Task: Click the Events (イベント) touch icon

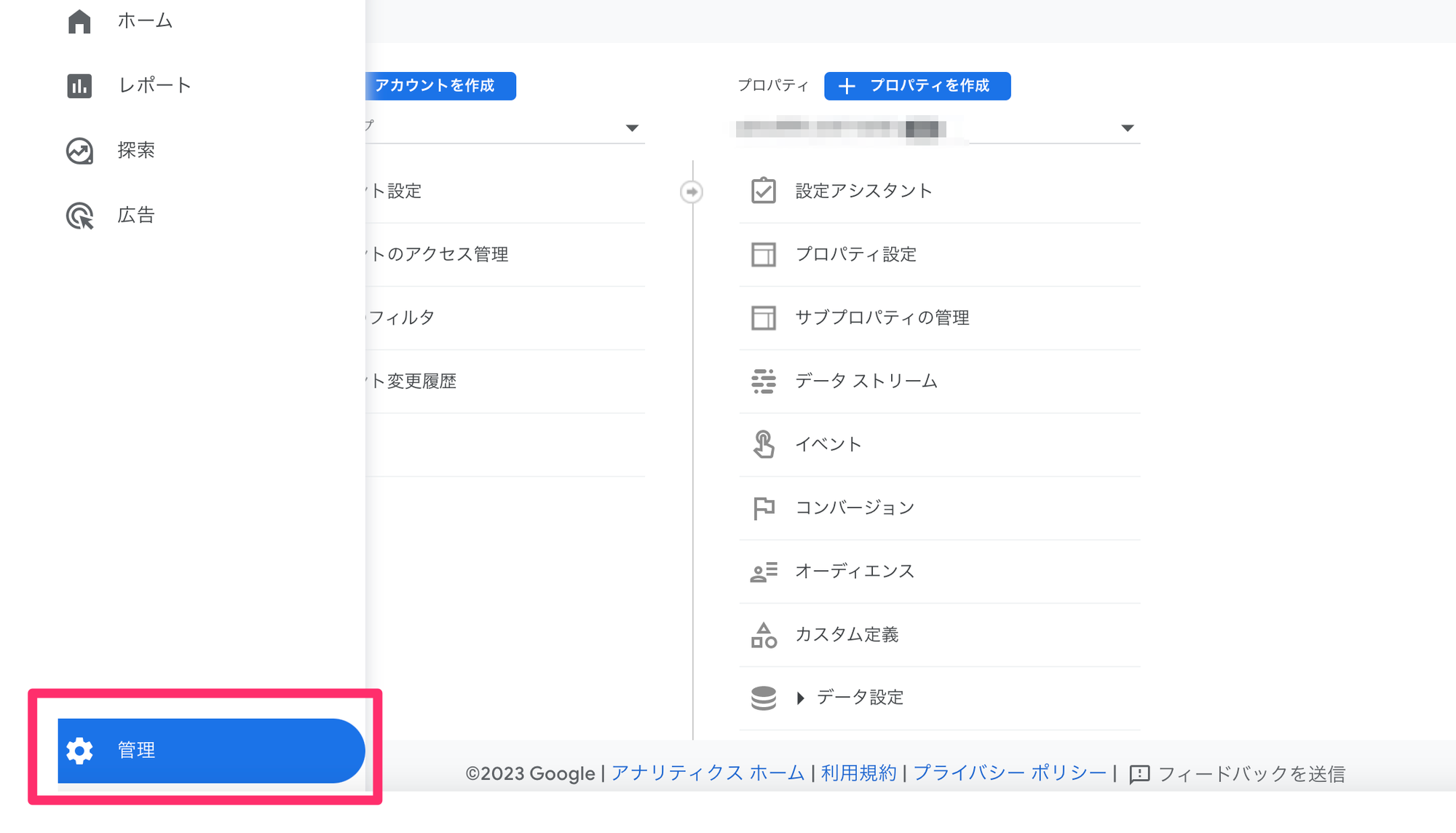Action: tap(763, 444)
